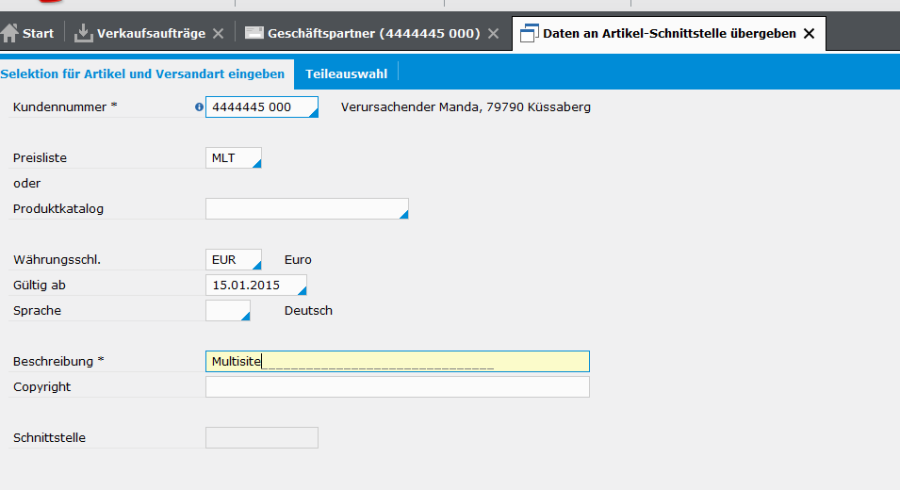Click the info icon beside Kundennummer

(x=199, y=107)
